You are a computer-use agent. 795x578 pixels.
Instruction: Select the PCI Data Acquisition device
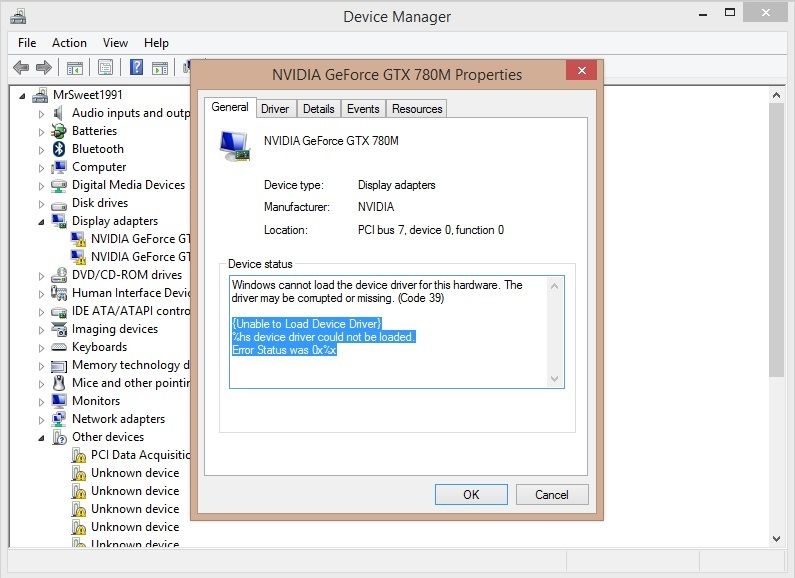point(131,455)
